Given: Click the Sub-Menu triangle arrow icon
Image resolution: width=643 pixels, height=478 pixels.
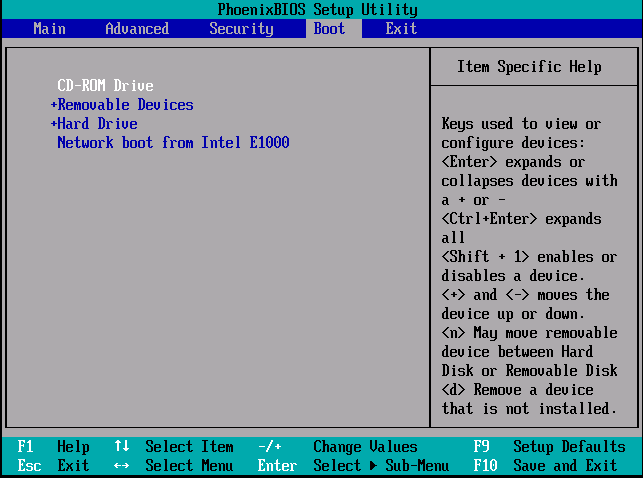Looking at the screenshot, I should click(373, 466).
